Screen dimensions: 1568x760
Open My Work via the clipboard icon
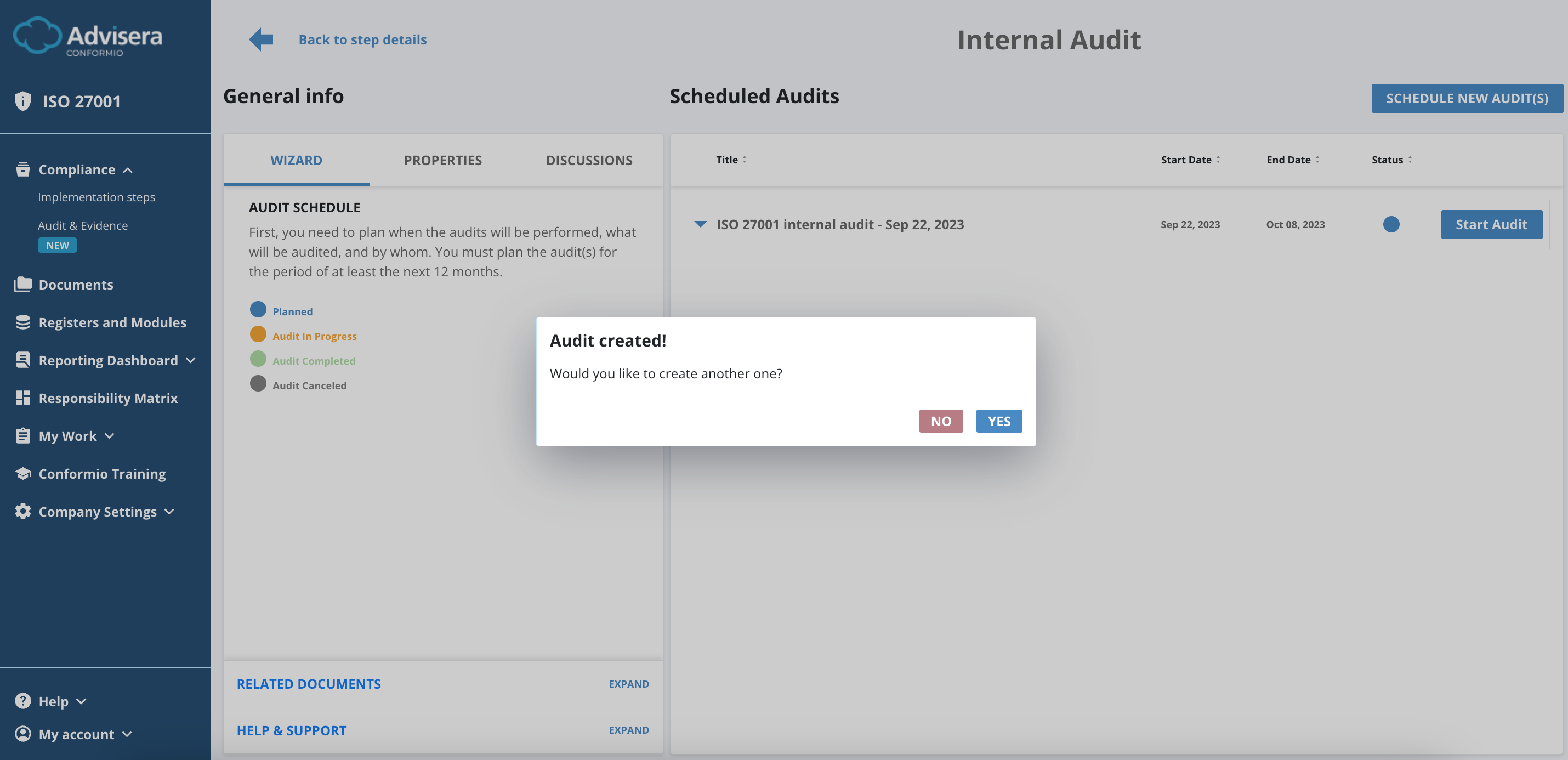click(x=22, y=435)
